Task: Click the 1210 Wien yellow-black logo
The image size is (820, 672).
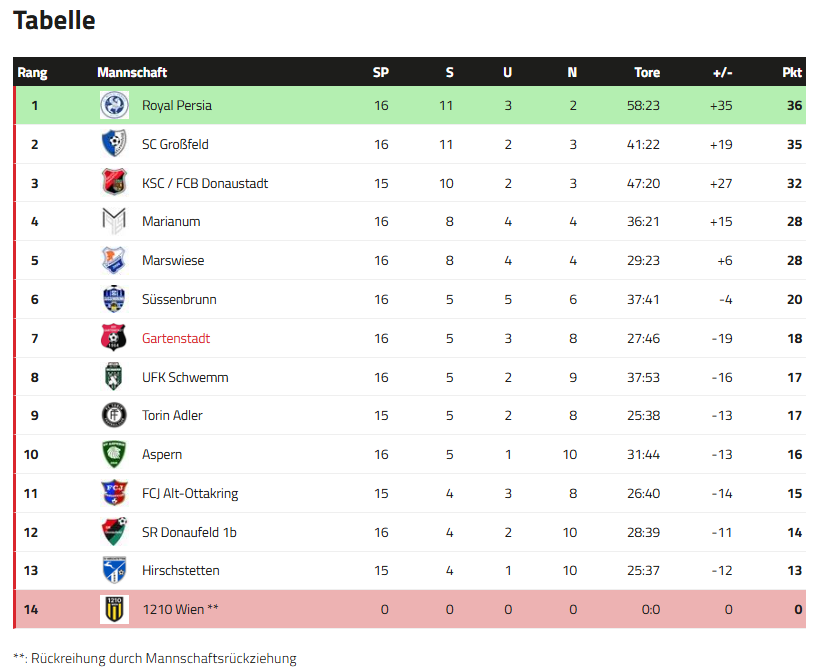Action: pyautogui.click(x=114, y=609)
